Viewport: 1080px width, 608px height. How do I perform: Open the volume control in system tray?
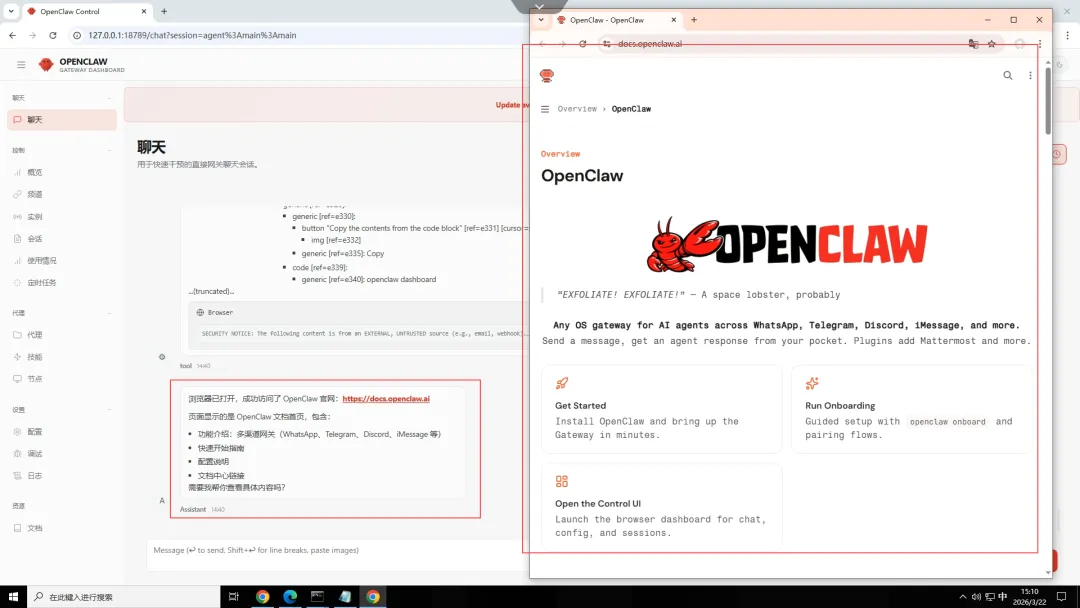click(976, 597)
